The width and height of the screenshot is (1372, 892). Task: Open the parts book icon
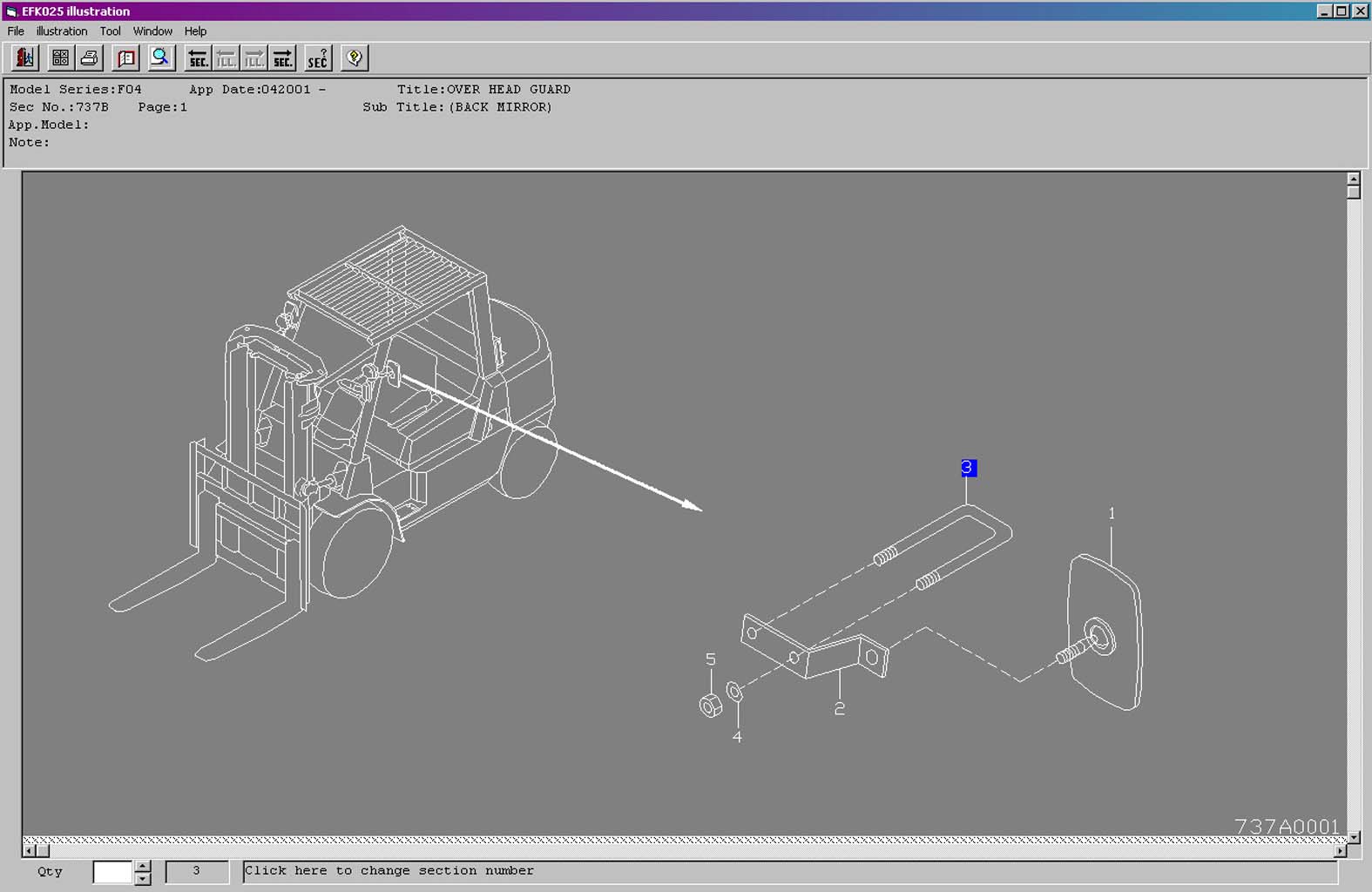click(x=126, y=58)
